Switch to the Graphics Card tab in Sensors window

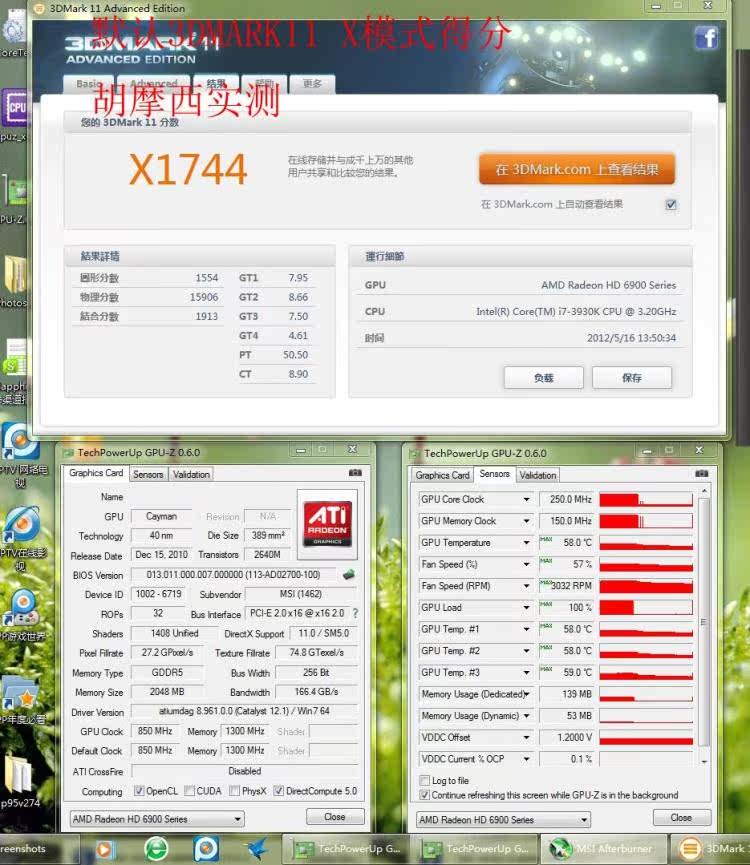click(442, 475)
